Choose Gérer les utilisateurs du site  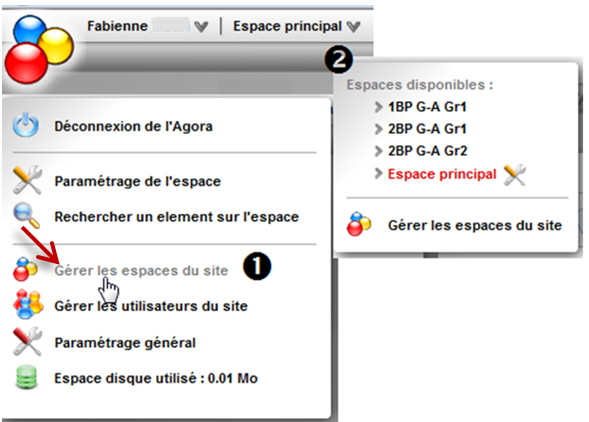click(x=151, y=306)
